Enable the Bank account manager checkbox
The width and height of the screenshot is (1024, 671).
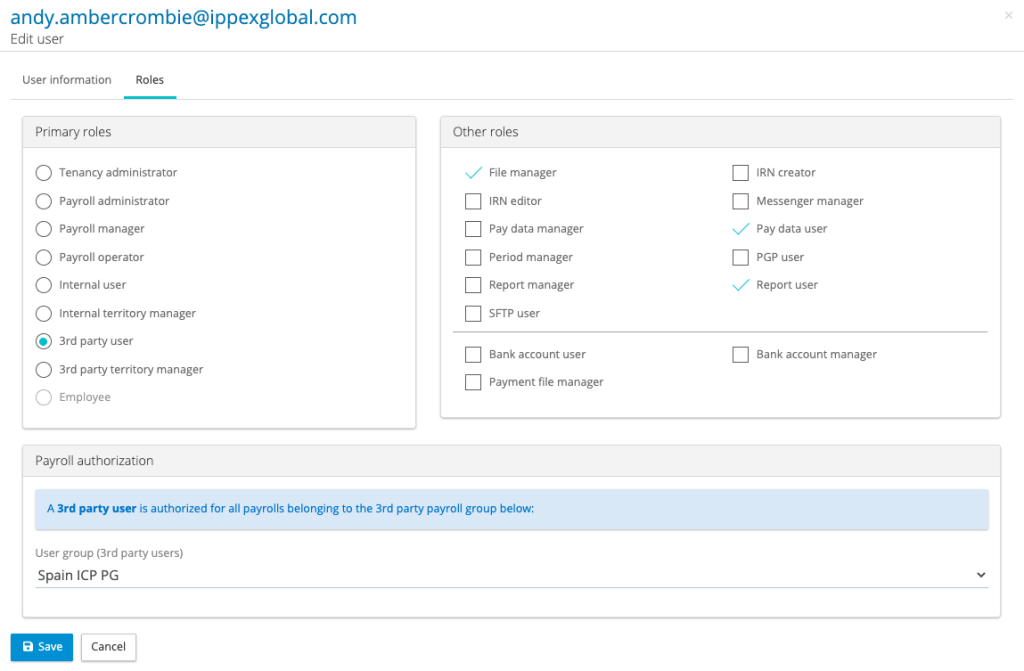(x=740, y=354)
